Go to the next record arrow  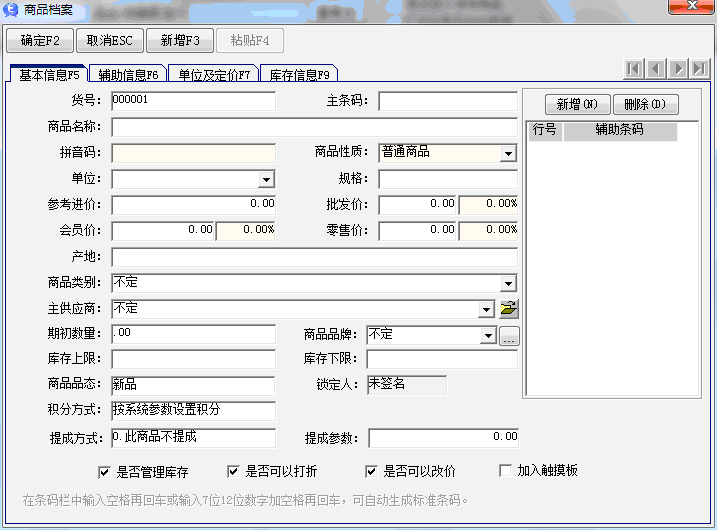tap(679, 69)
